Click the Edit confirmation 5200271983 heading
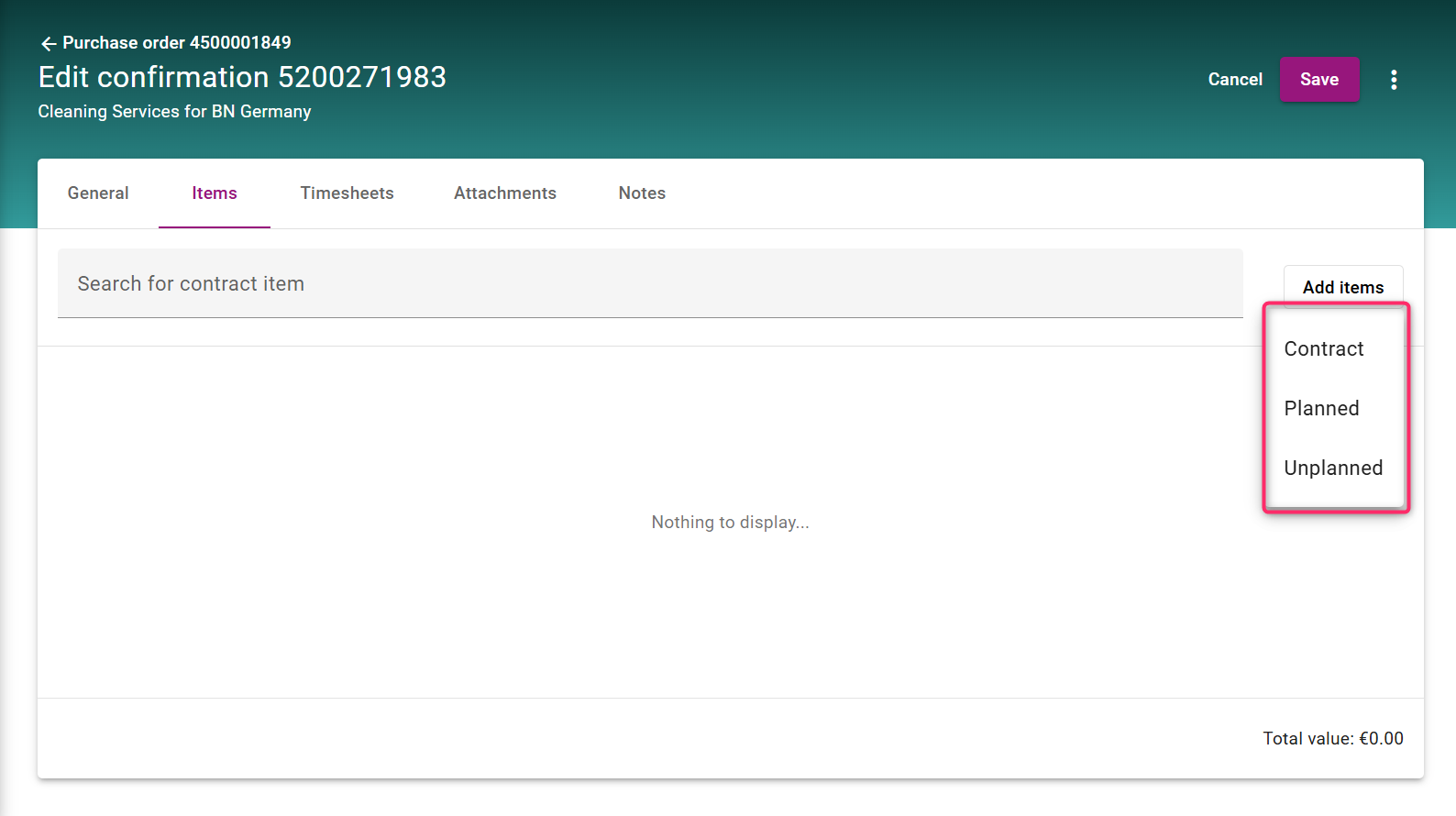 coord(242,77)
